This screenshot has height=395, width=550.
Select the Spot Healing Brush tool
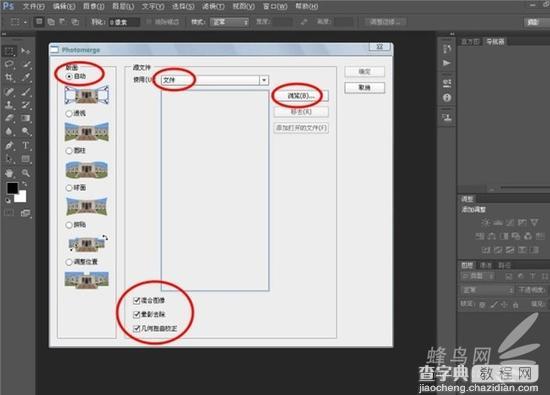[x=9, y=92]
